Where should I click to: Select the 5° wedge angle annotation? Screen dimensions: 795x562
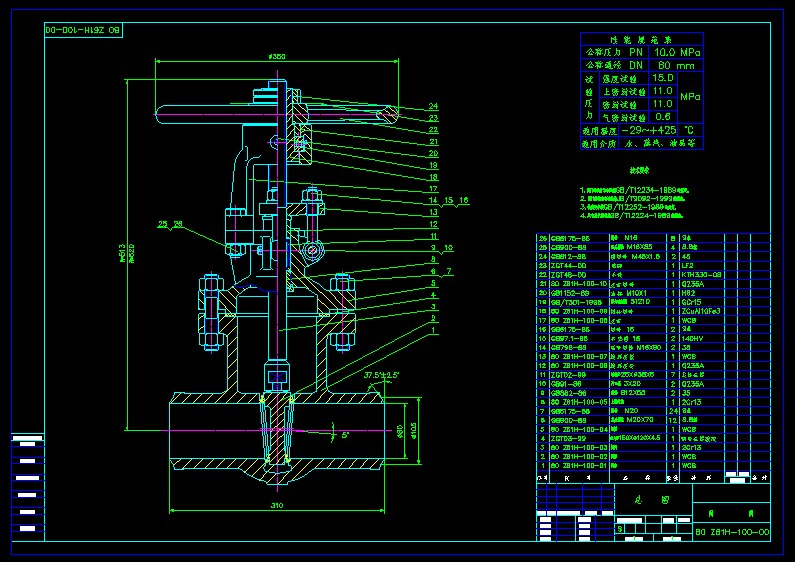[345, 436]
